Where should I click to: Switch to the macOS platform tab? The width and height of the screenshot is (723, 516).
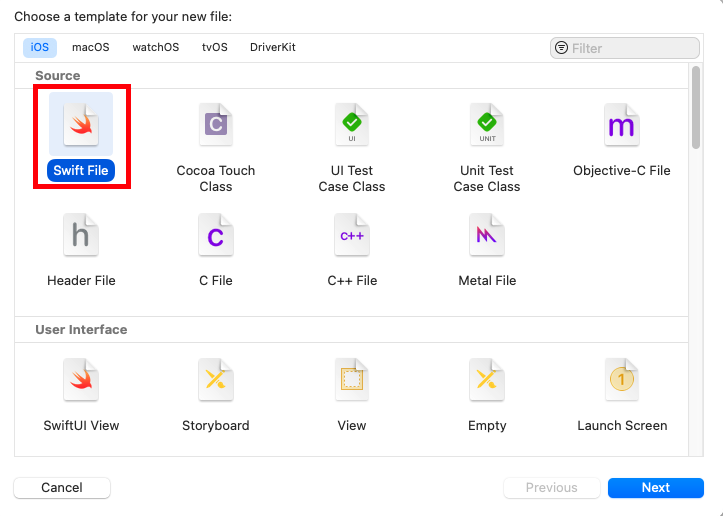(x=91, y=47)
